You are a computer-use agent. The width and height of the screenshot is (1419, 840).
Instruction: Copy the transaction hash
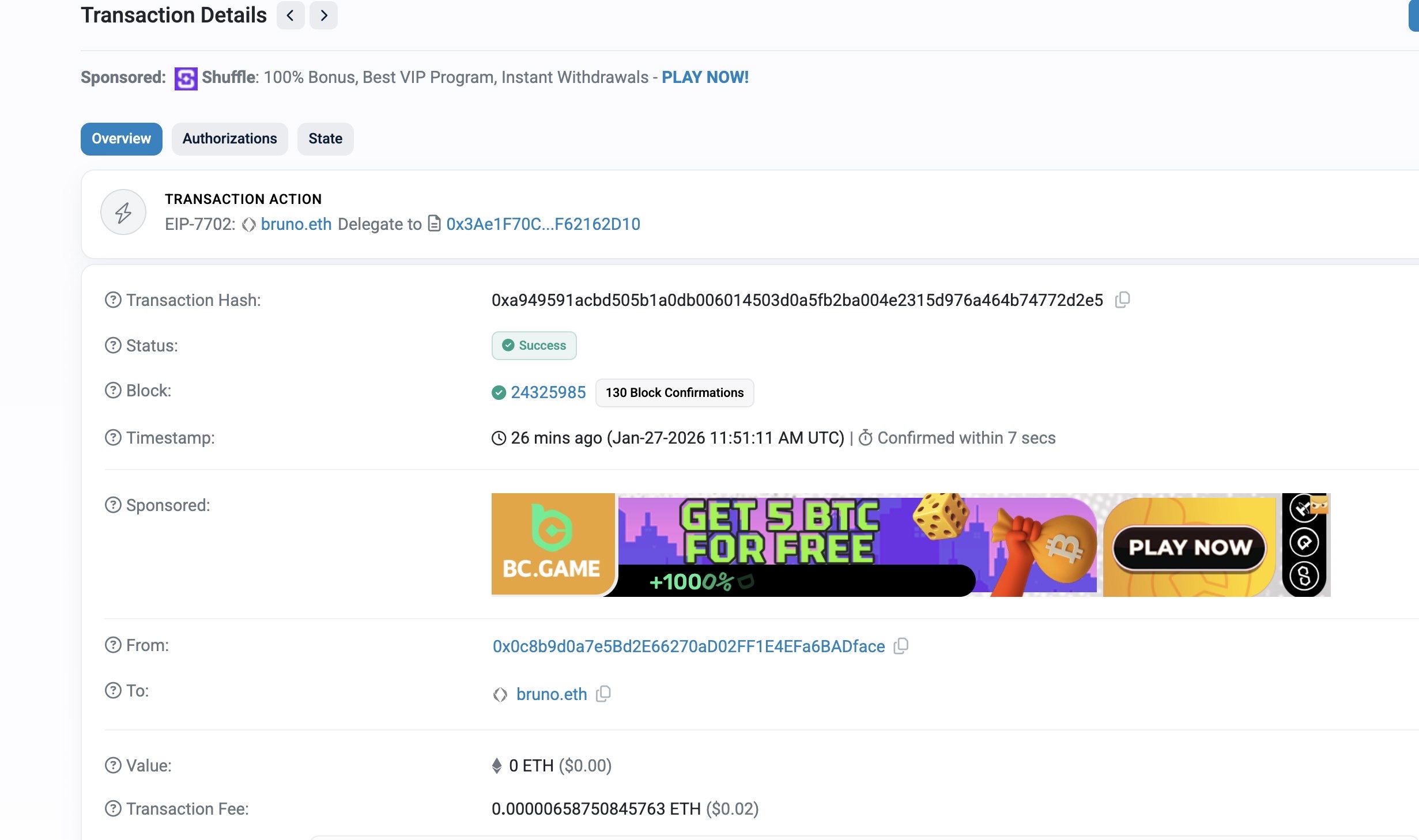pyautogui.click(x=1123, y=300)
